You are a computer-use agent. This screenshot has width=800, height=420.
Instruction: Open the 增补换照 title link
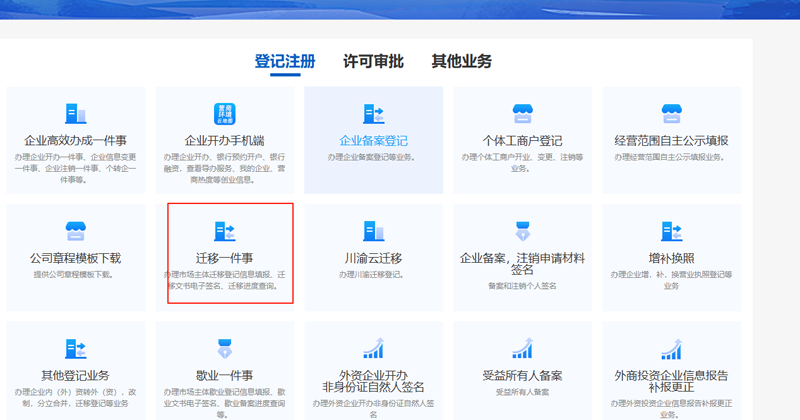(671, 258)
